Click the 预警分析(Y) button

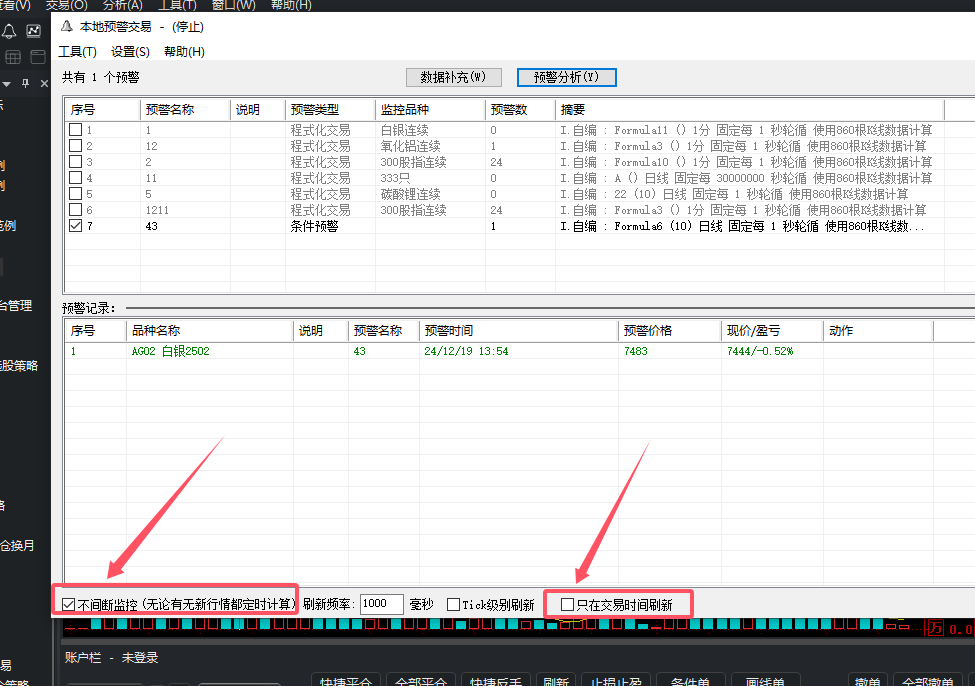tap(566, 77)
